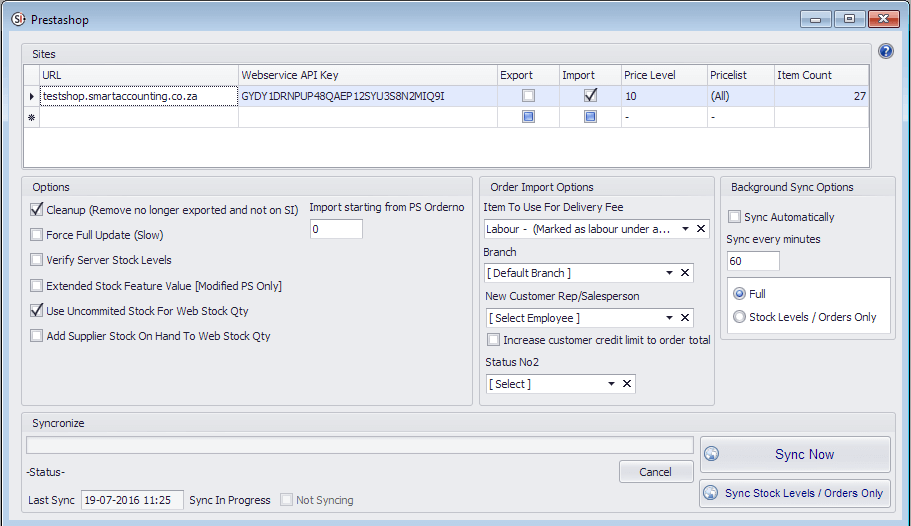911x526 pixels.
Task: Click the new row asterisk marker
Action: [31, 117]
